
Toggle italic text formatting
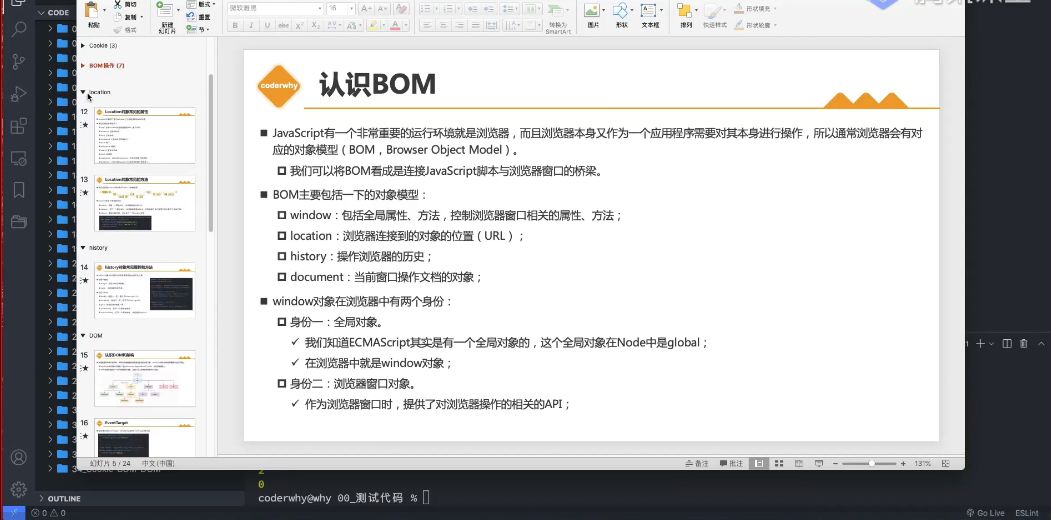coord(251,25)
